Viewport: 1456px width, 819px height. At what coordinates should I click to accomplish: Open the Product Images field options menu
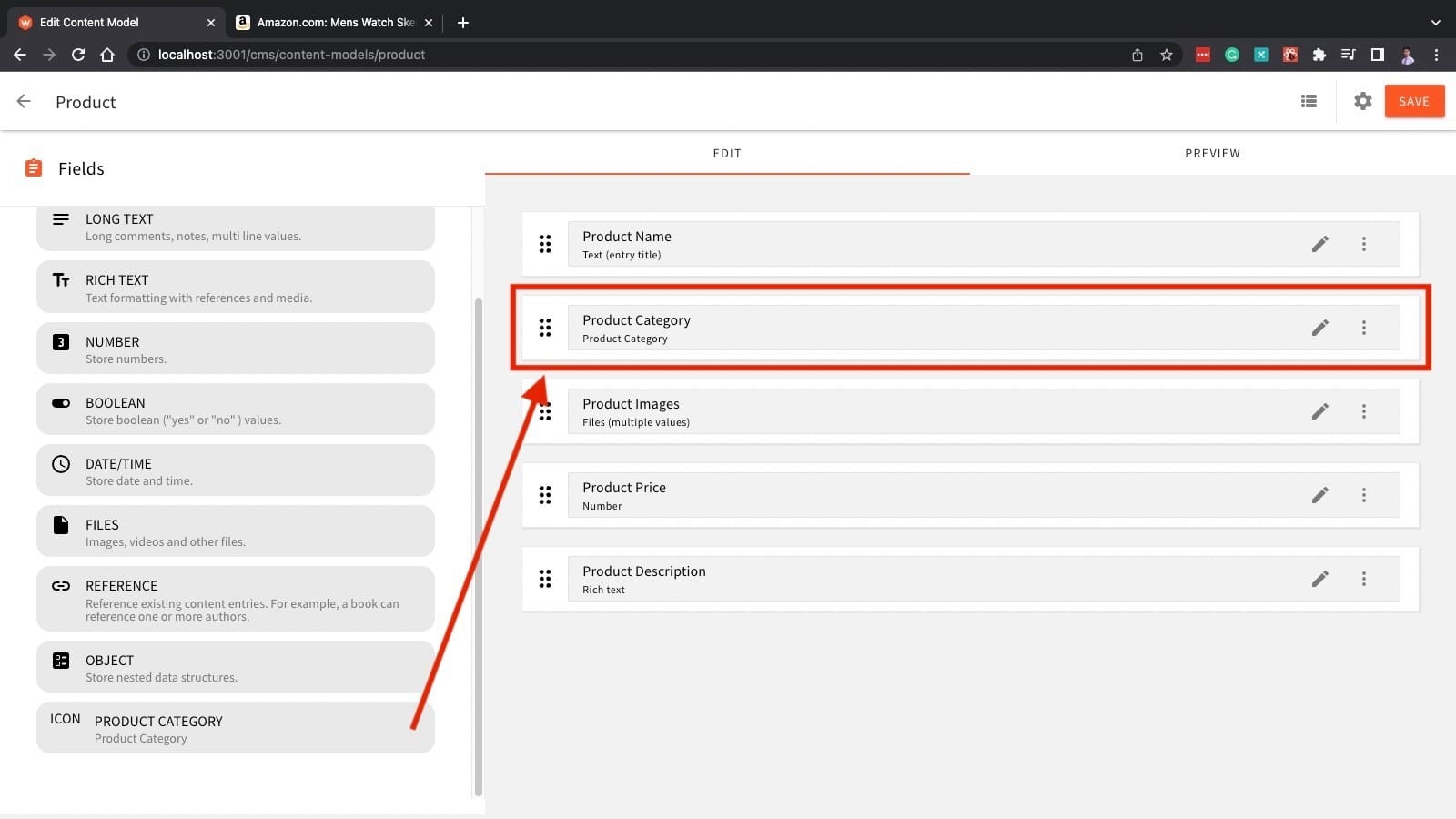[x=1364, y=411]
